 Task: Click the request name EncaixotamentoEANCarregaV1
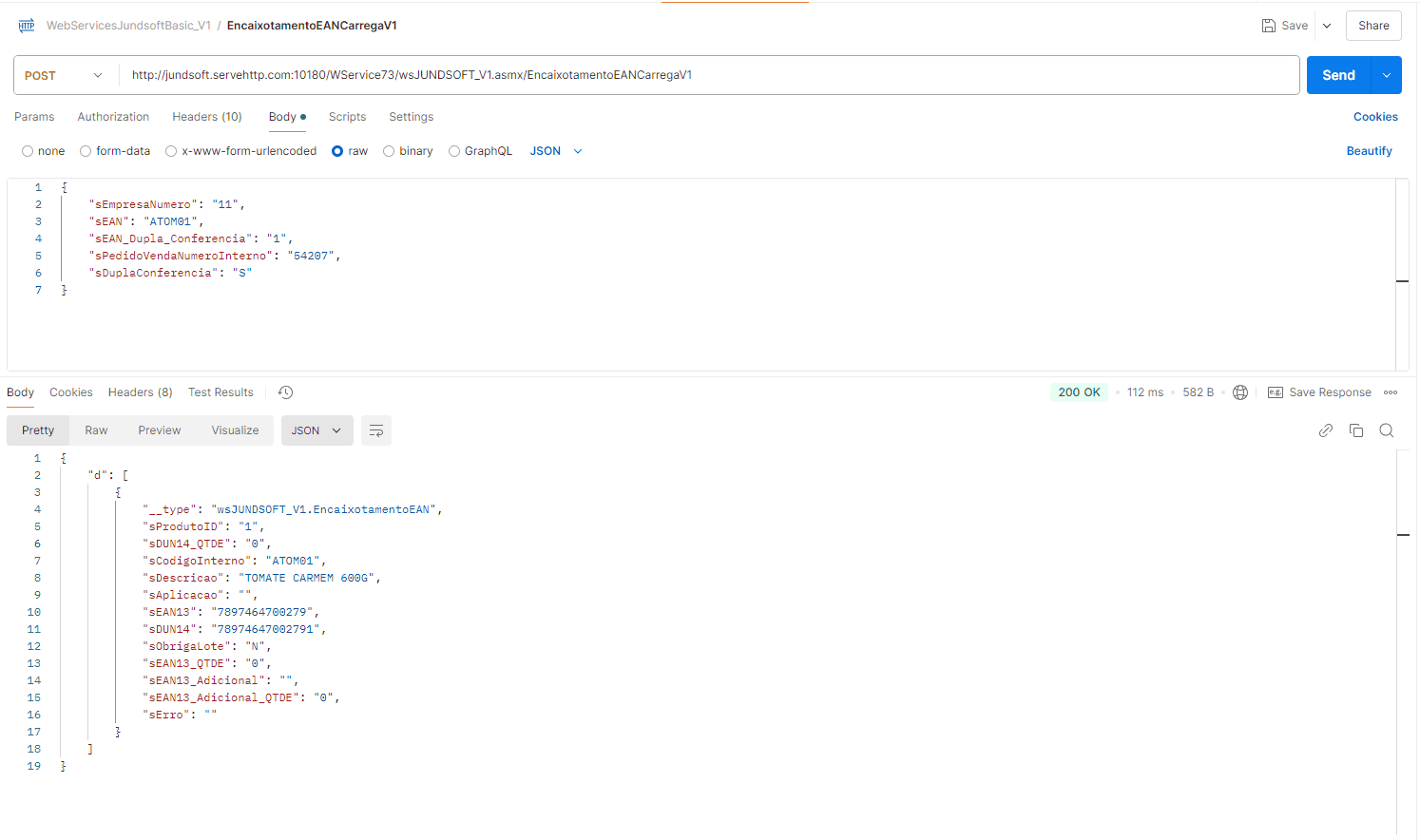pos(312,26)
